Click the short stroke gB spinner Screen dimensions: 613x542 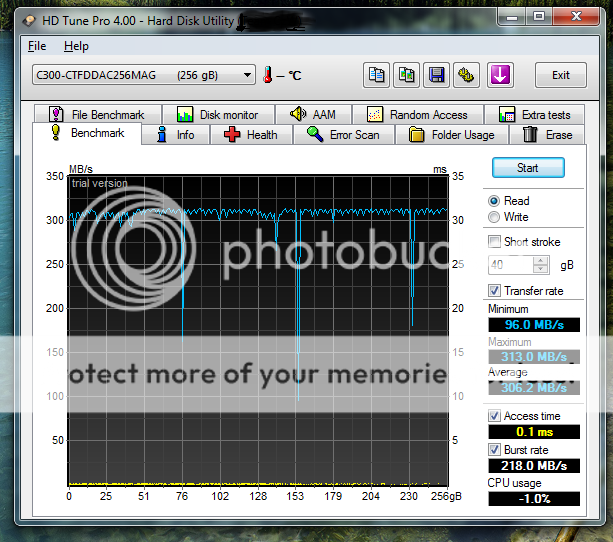point(541,265)
